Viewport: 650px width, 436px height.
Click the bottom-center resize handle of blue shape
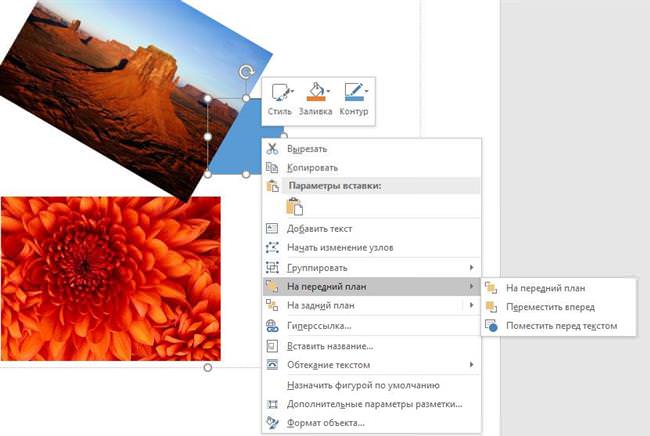tap(246, 174)
